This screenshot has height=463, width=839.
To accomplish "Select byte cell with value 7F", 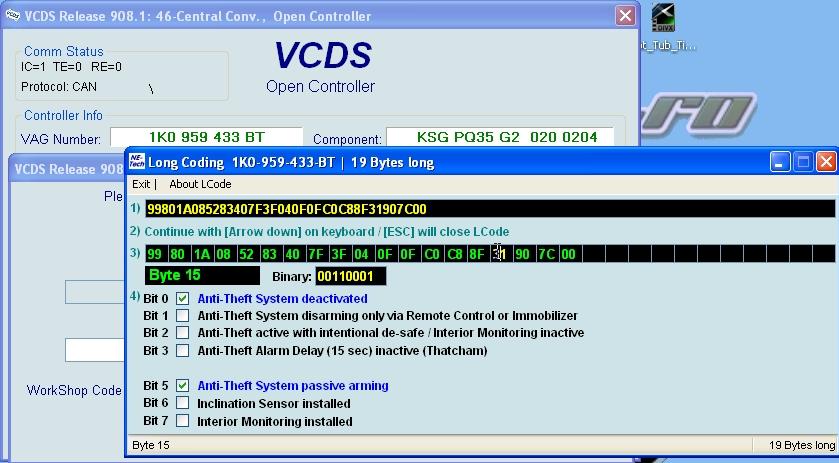I will pos(316,254).
